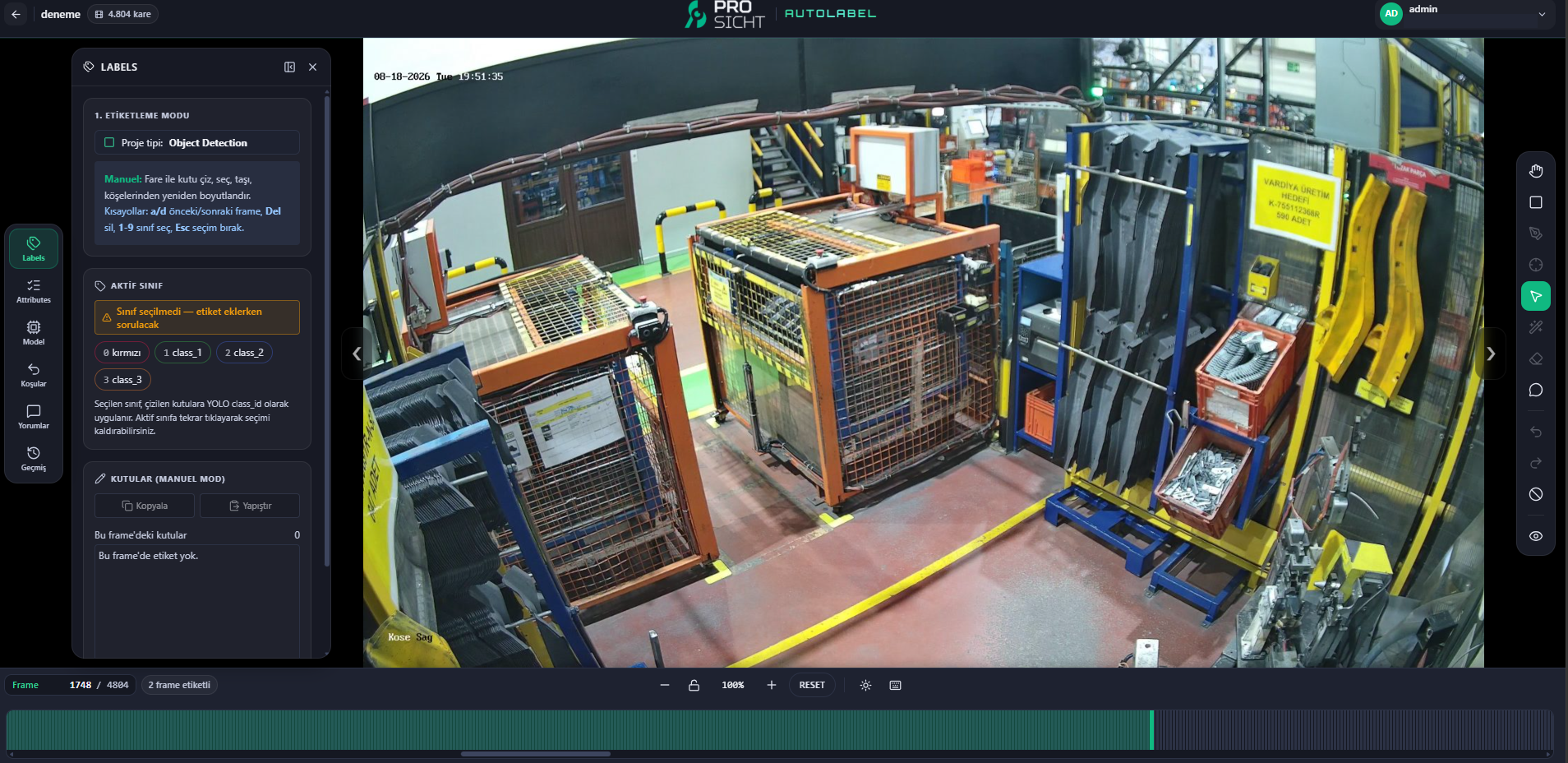
Task: Open brightness settings sun icon
Action: point(865,685)
